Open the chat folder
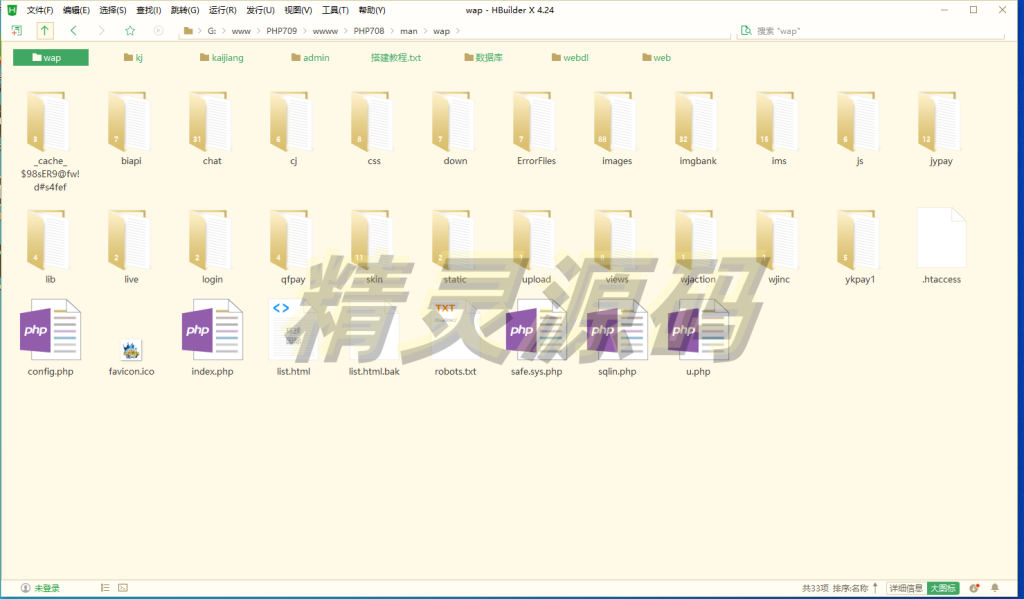 [212, 129]
